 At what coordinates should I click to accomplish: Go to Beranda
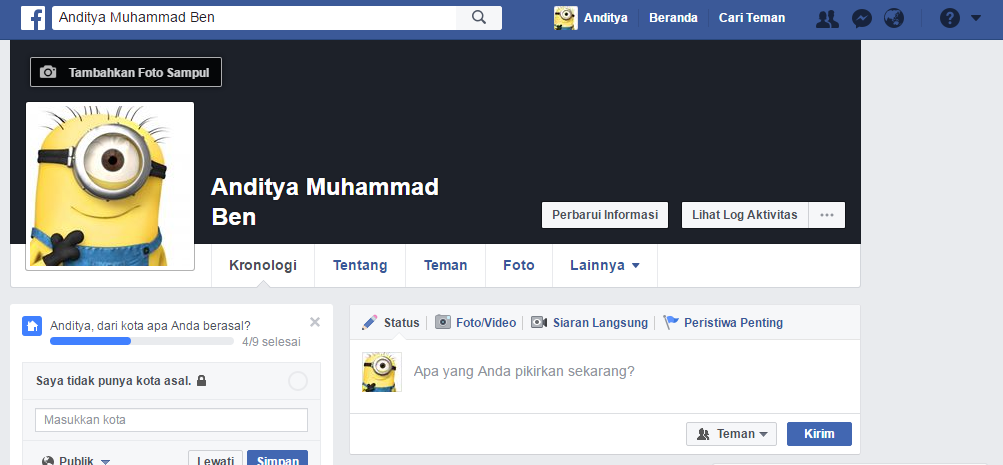tap(673, 18)
